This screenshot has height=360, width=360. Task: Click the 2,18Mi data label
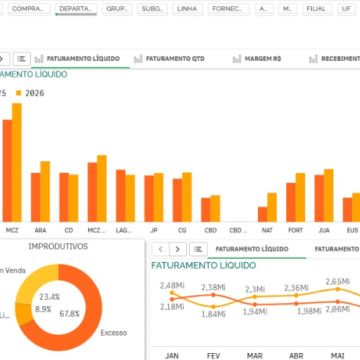pos(172,307)
